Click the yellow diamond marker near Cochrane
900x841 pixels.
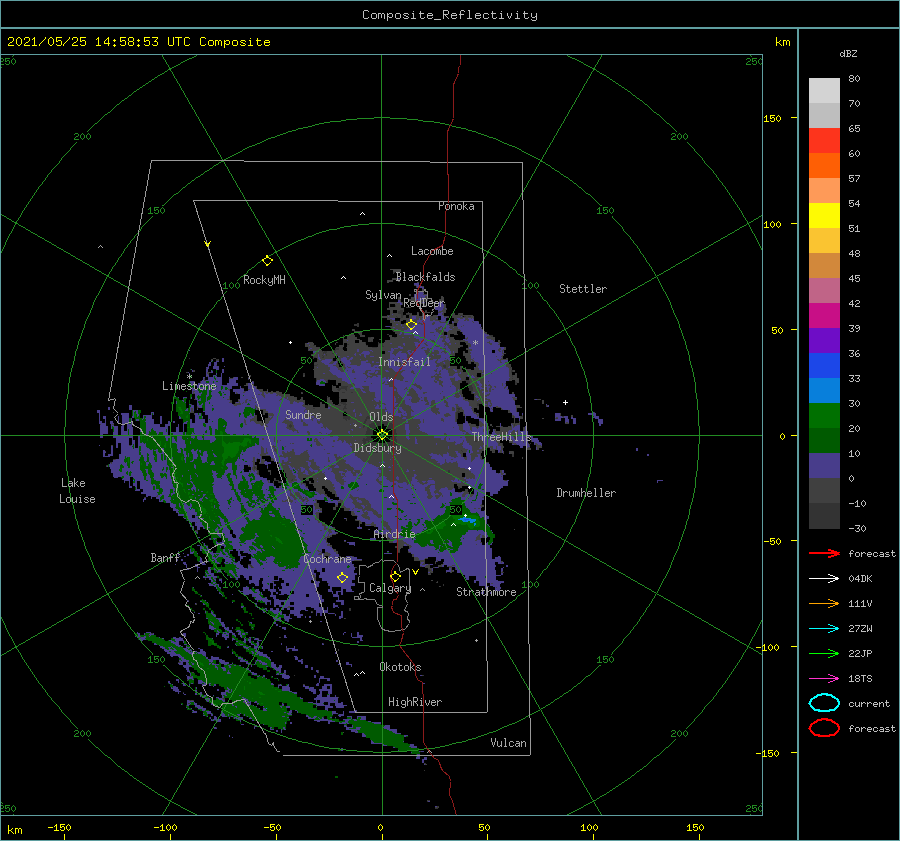[x=342, y=578]
